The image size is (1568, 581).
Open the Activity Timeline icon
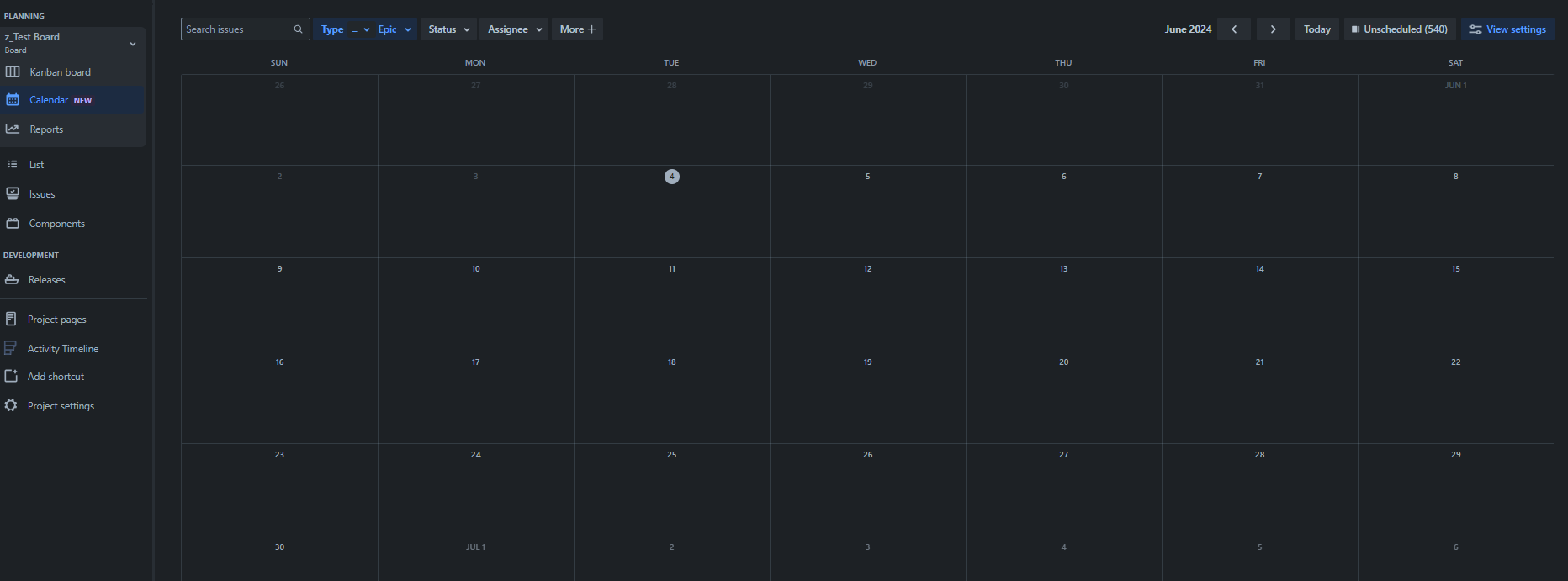[11, 348]
